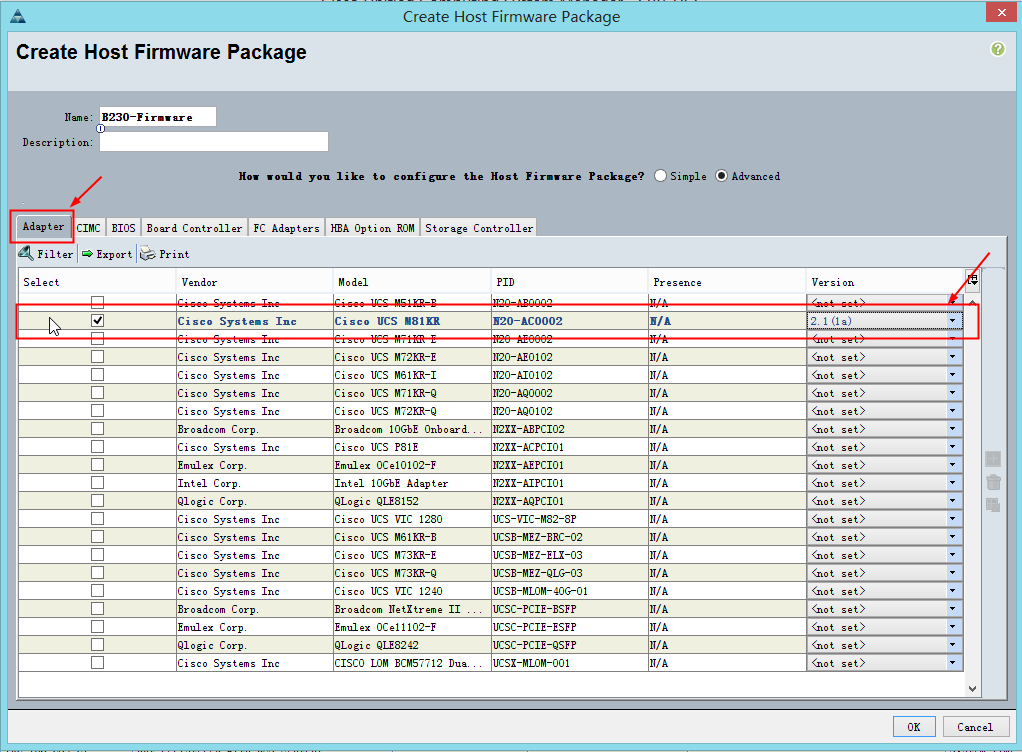Switch to the BIOS tab
1022x752 pixels.
click(123, 227)
